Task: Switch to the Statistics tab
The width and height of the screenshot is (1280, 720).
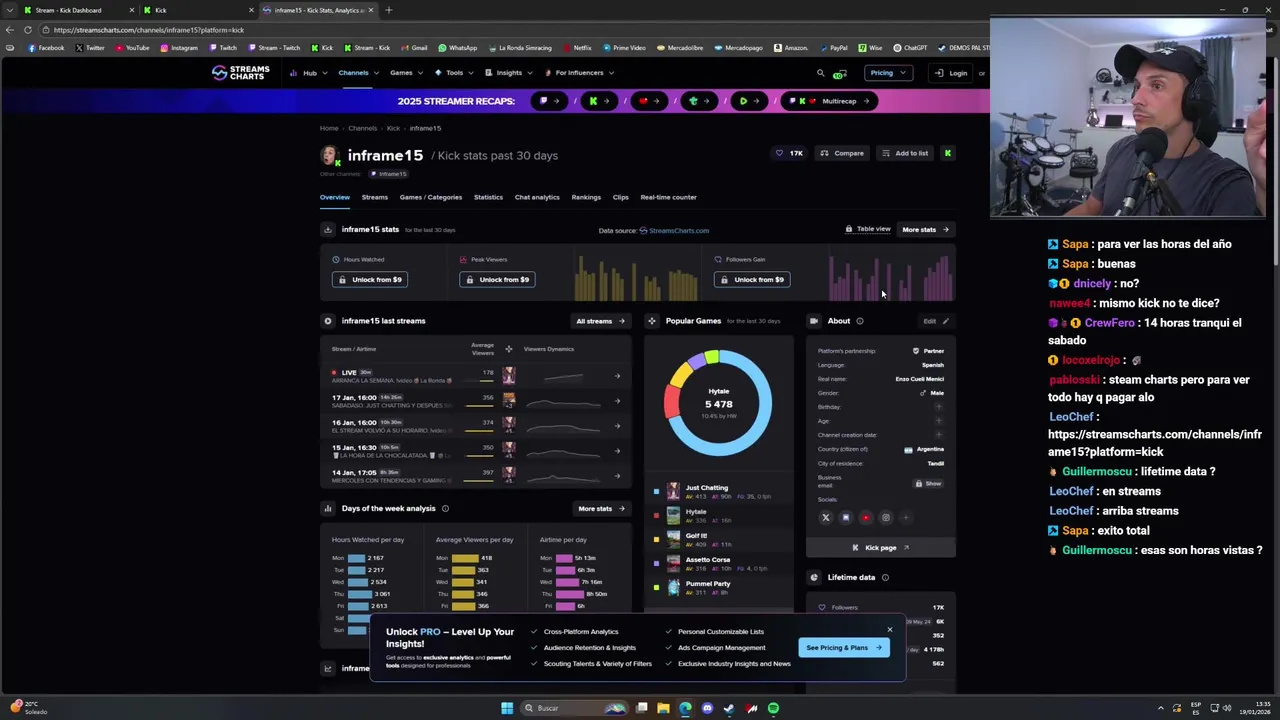Action: click(488, 197)
